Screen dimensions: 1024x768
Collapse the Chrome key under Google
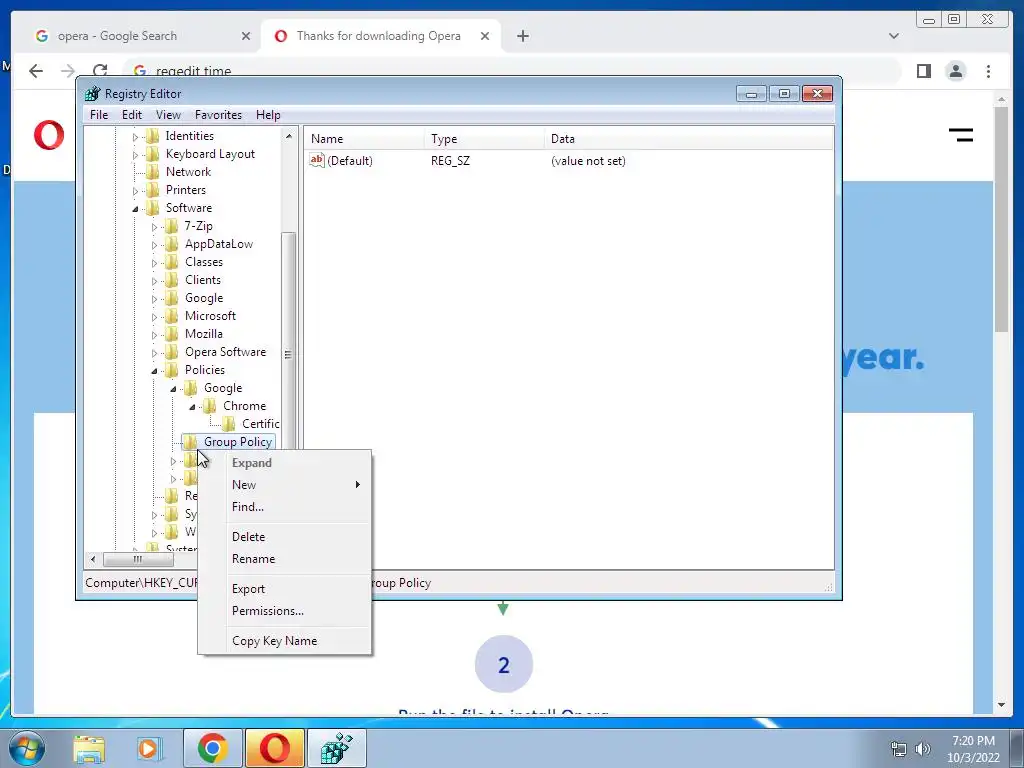pyautogui.click(x=192, y=407)
